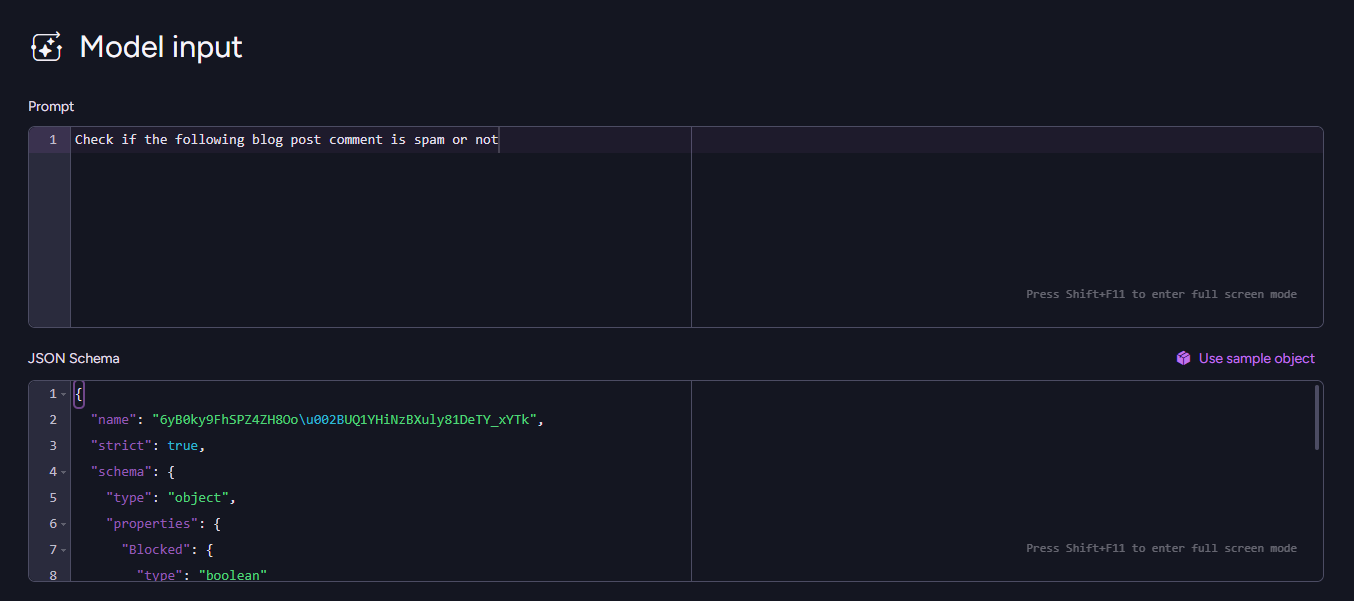
Task: Click the "schema" key on line 4
Action: point(121,472)
